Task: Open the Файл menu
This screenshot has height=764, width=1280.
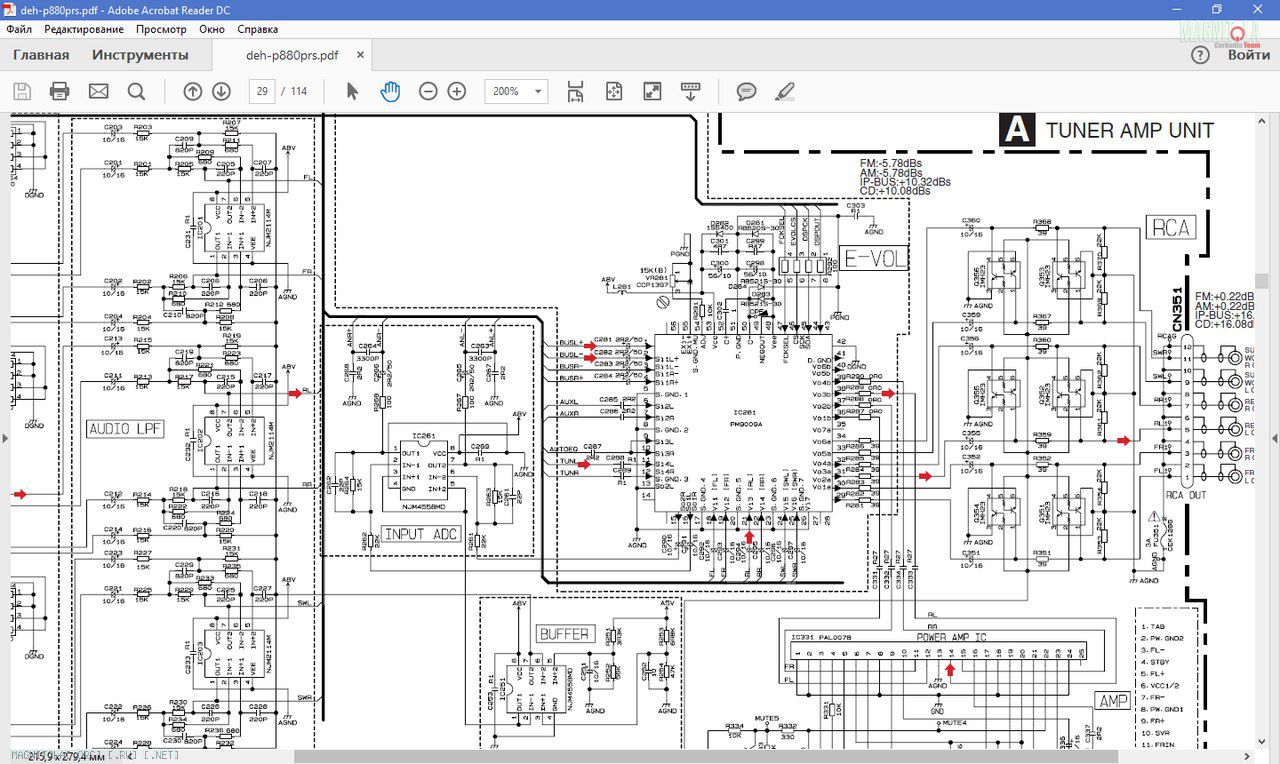Action: 19,29
